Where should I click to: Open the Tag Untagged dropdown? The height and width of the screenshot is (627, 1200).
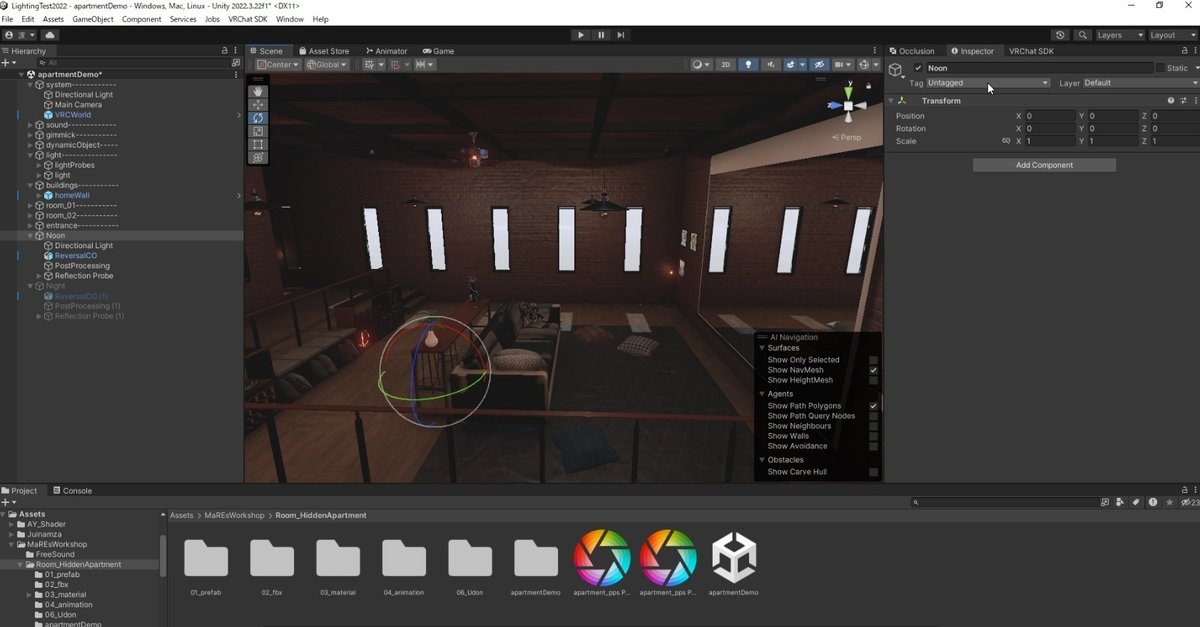[988, 83]
